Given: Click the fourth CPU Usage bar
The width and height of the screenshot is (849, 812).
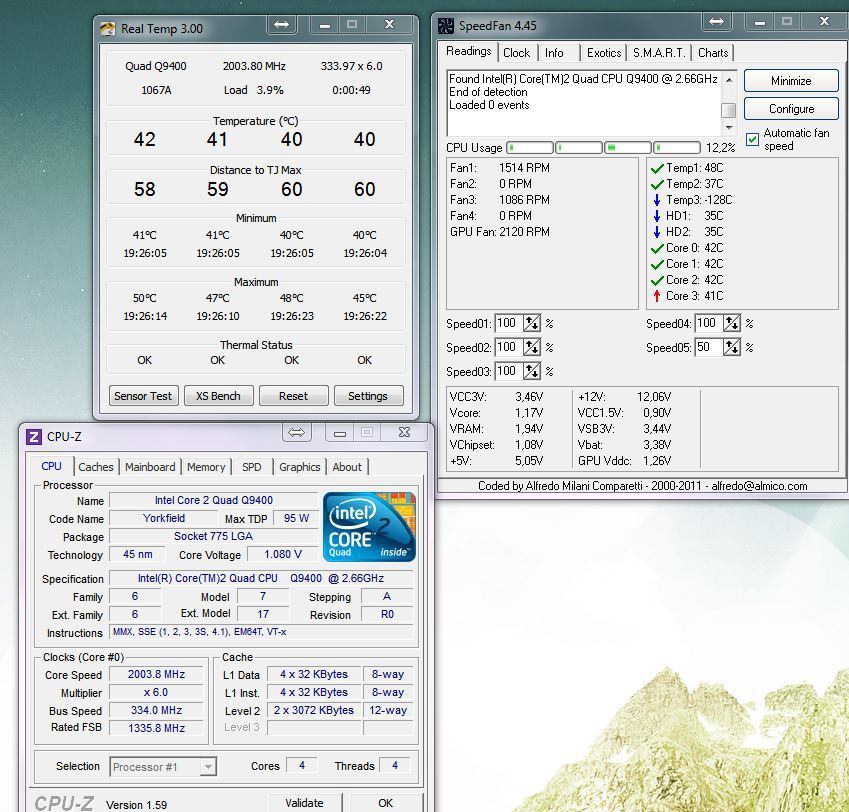Looking at the screenshot, I should [x=677, y=148].
